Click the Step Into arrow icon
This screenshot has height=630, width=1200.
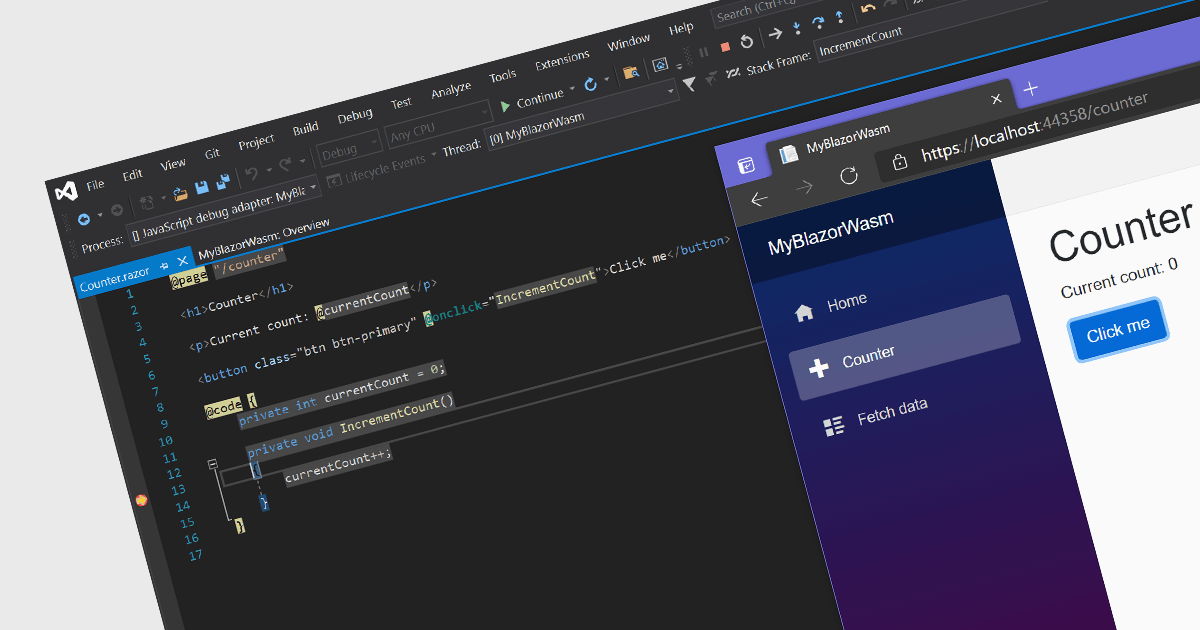point(796,28)
